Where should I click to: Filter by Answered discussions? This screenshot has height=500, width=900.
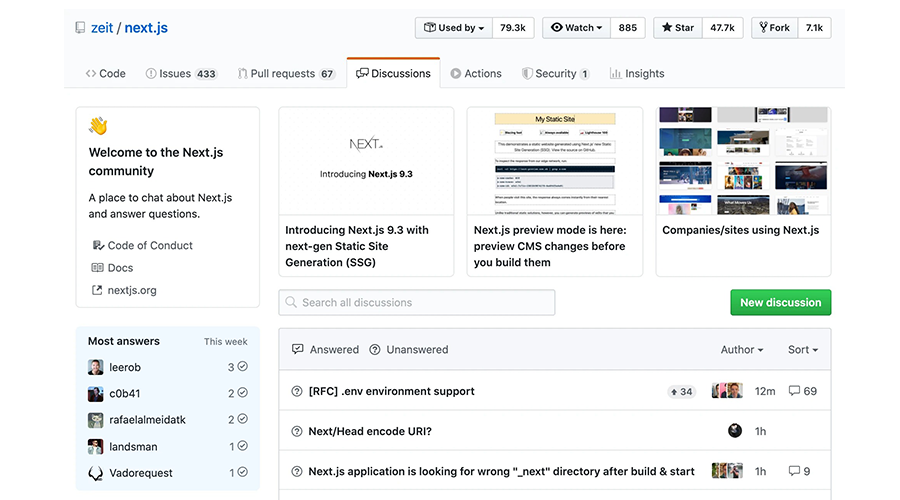pos(325,350)
